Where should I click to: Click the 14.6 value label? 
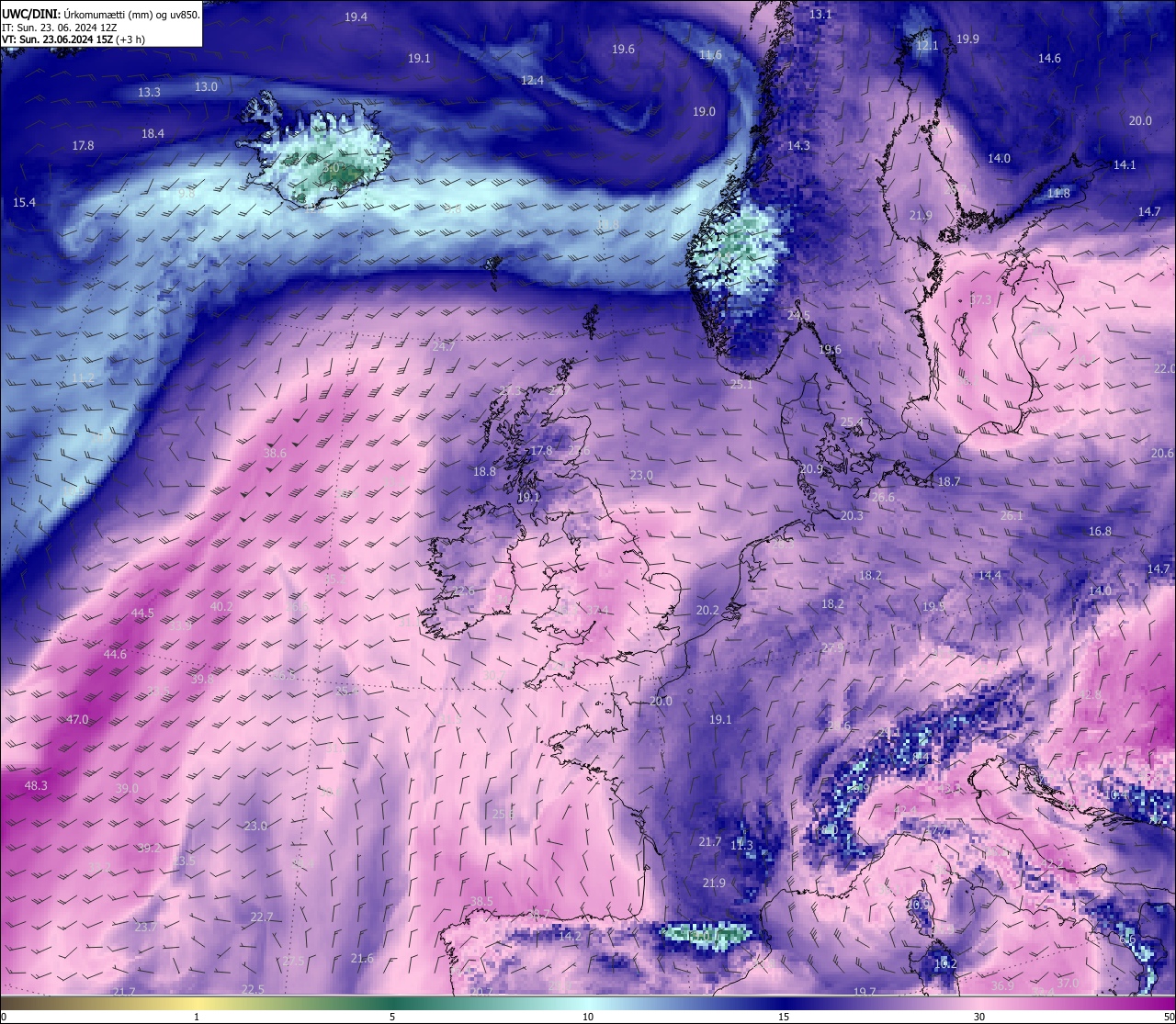(x=1049, y=59)
